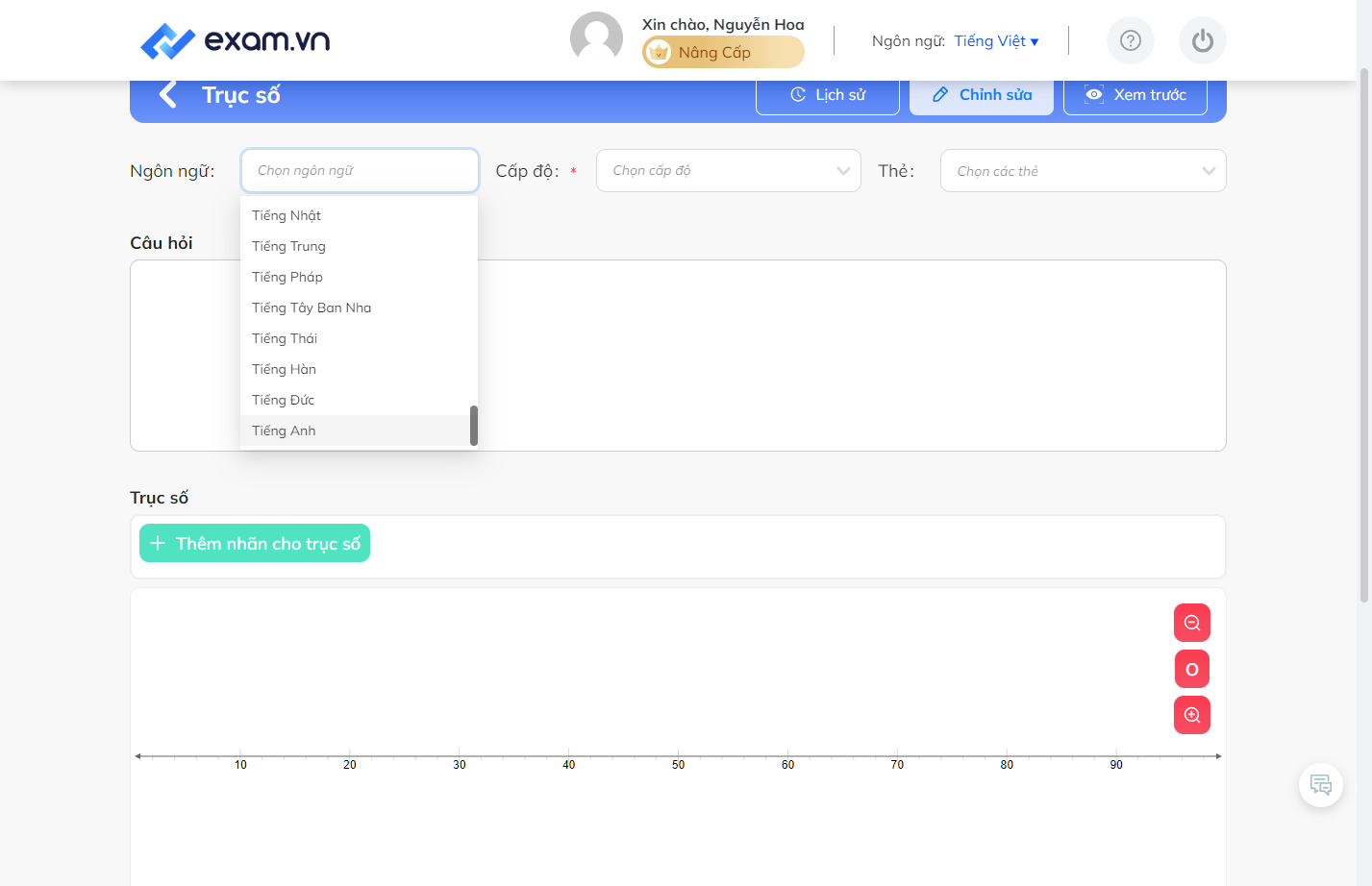The image size is (1372, 886).
Task: Click the Nâng Cấp upgrade button
Action: (723, 52)
